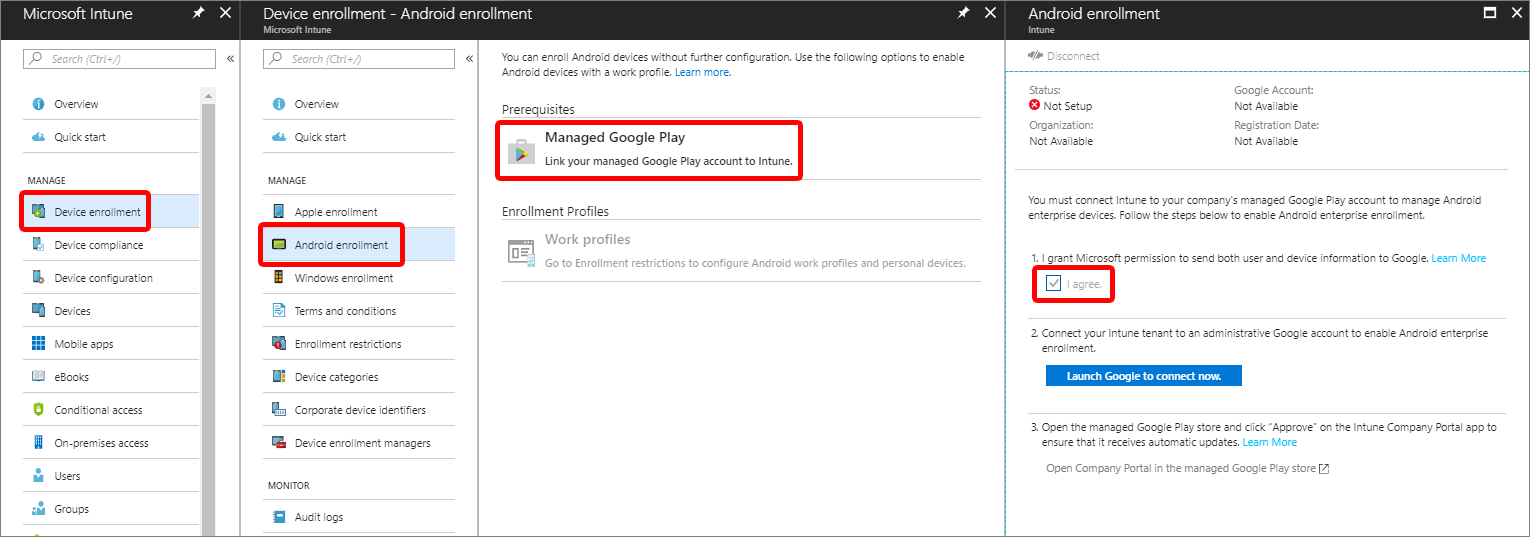
Task: Open the Managed Google Play prerequisite tile
Action: (741, 150)
